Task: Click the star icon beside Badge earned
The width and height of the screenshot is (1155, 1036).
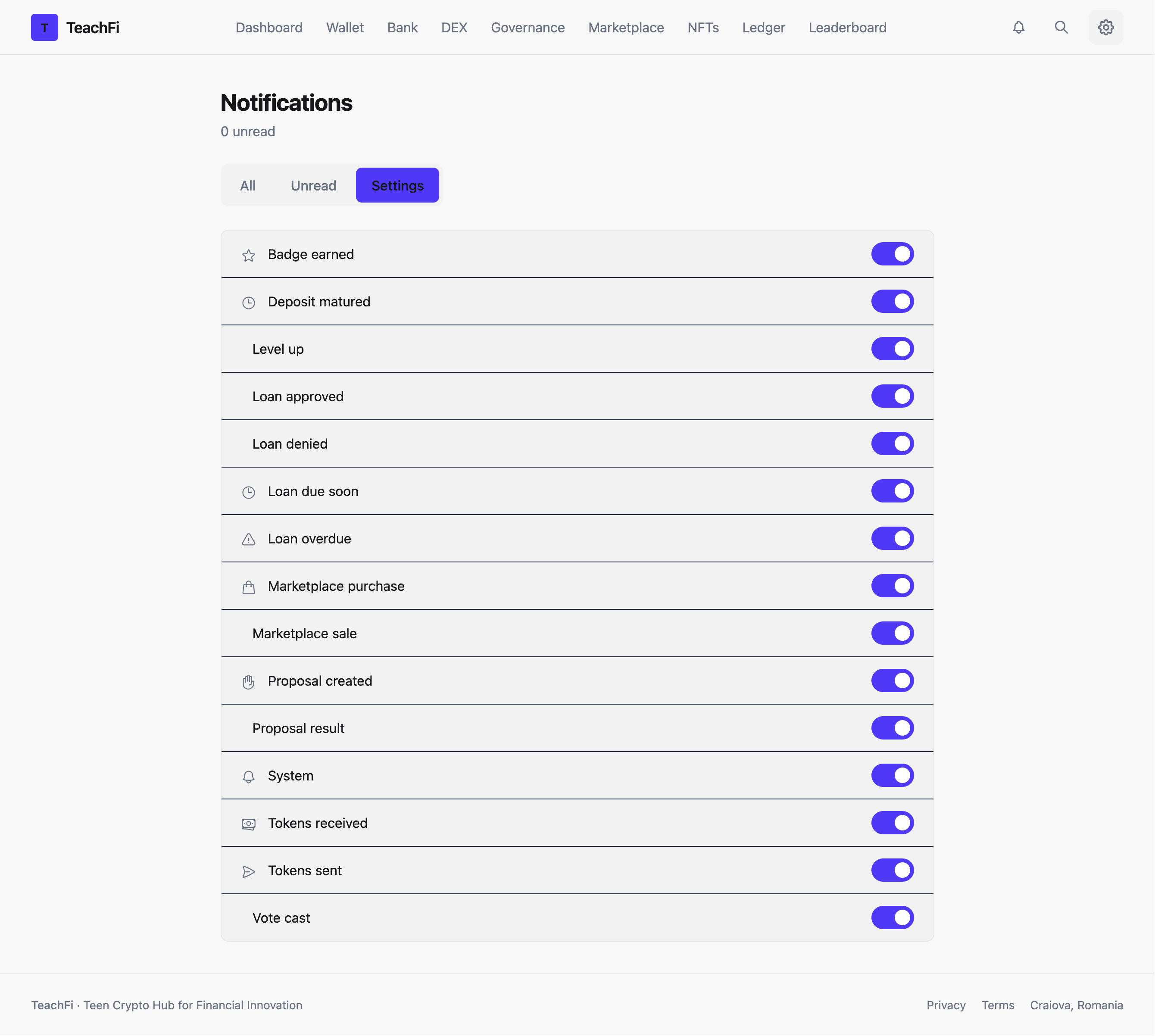Action: click(248, 255)
